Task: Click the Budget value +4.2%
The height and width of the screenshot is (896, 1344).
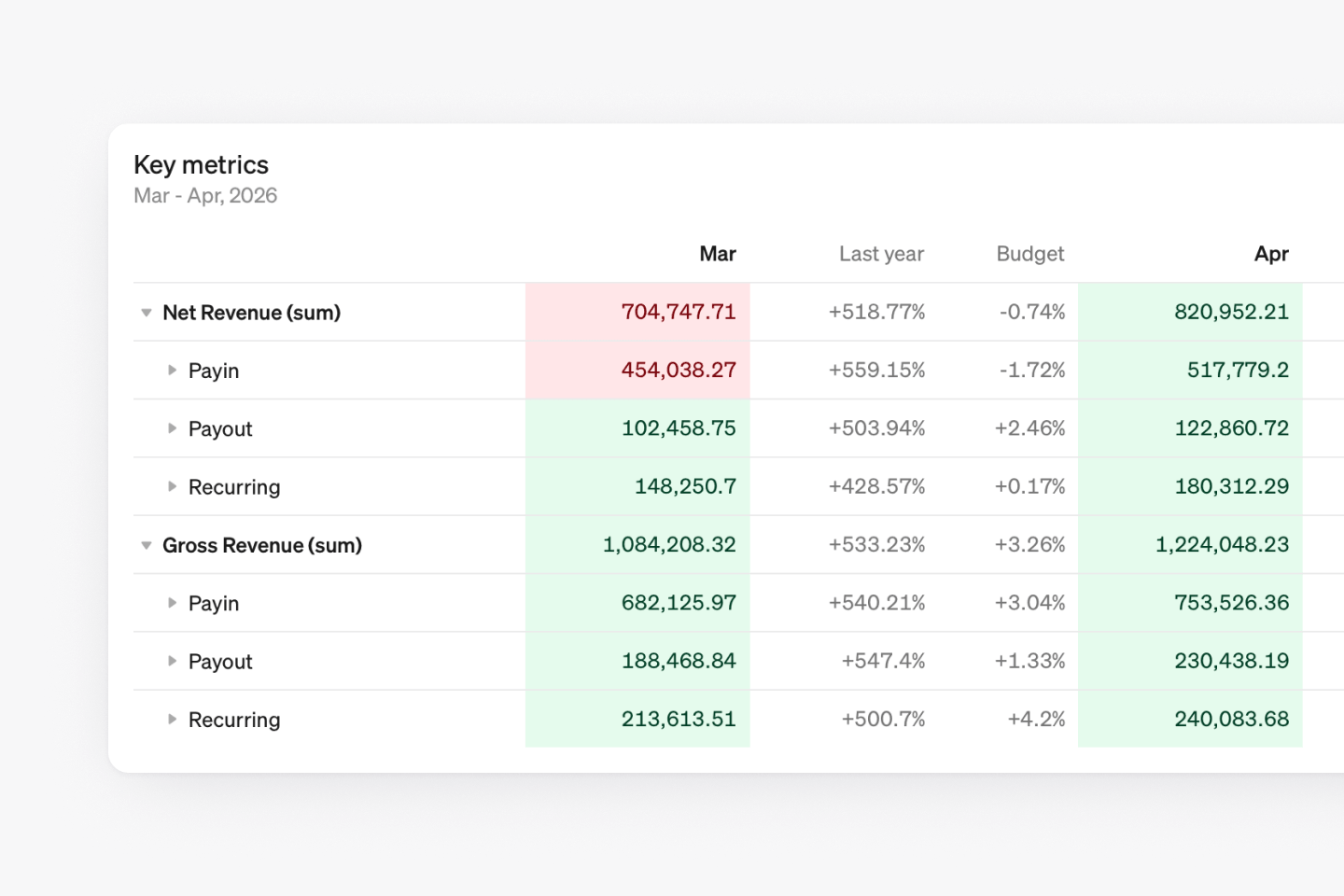Action: 1036,719
